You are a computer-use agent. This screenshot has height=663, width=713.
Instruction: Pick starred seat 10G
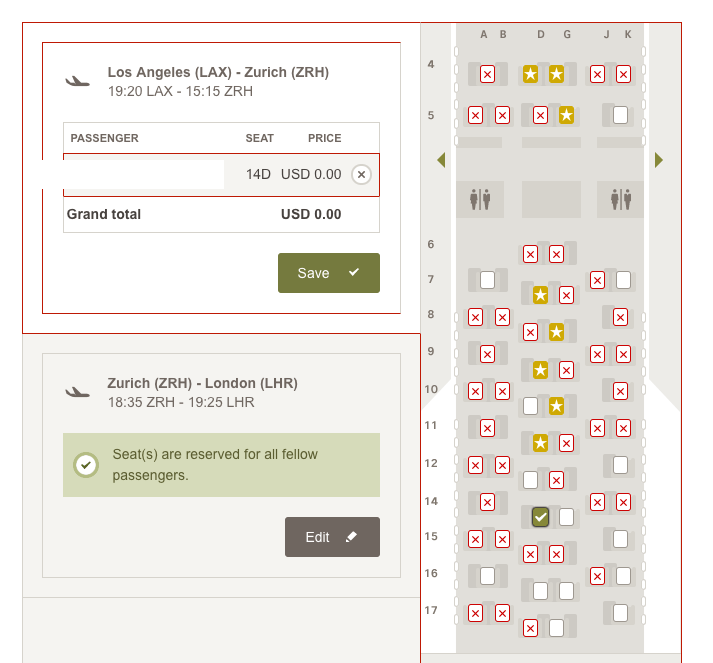tap(556, 406)
